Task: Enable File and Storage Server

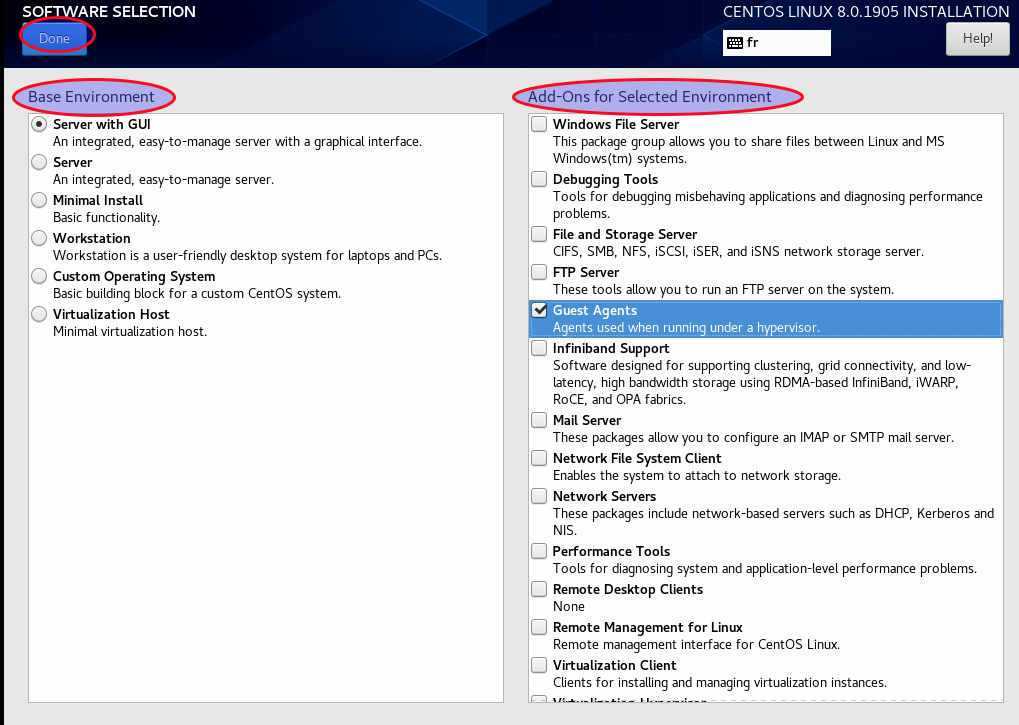Action: point(540,235)
